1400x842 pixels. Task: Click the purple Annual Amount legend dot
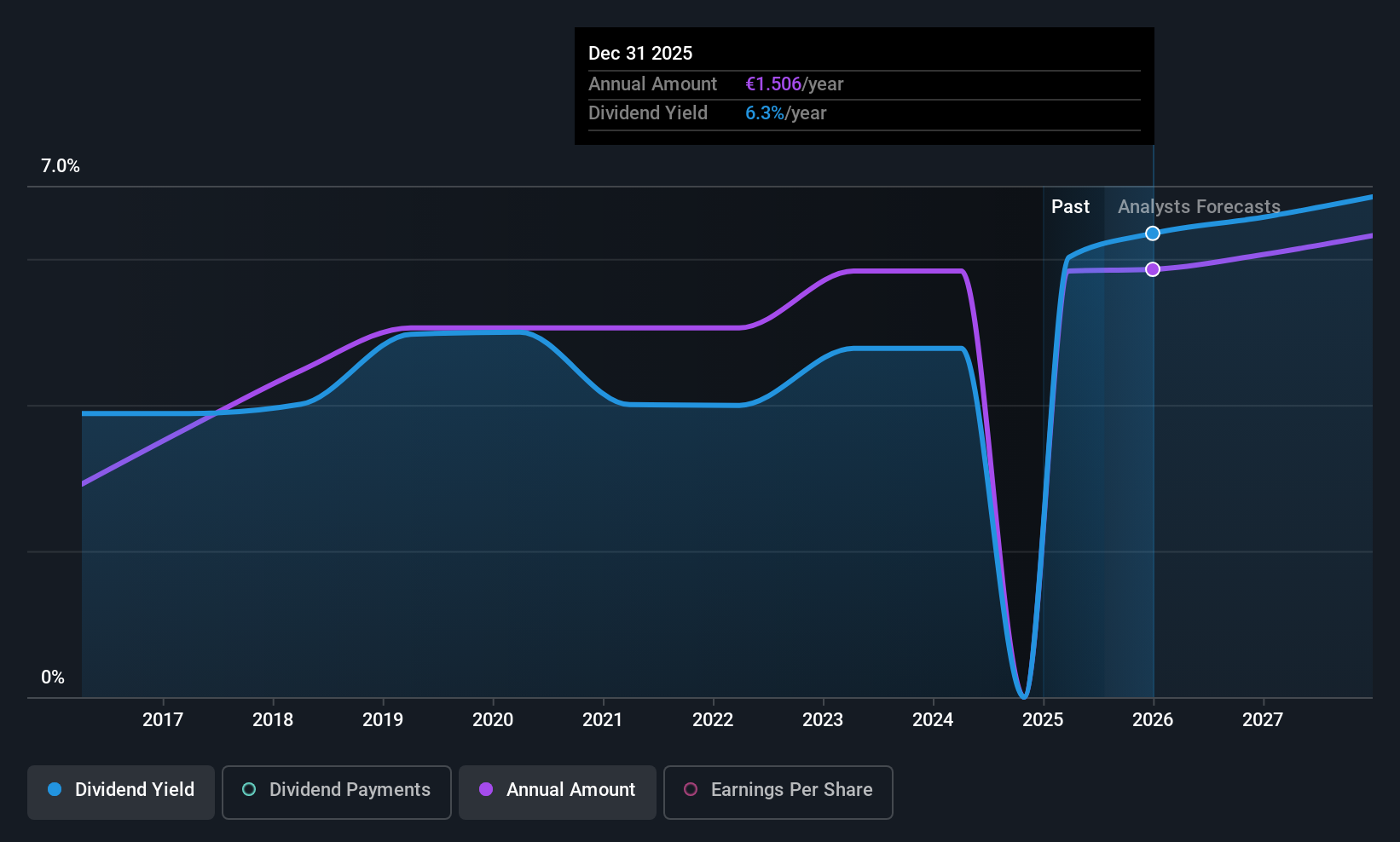486,789
